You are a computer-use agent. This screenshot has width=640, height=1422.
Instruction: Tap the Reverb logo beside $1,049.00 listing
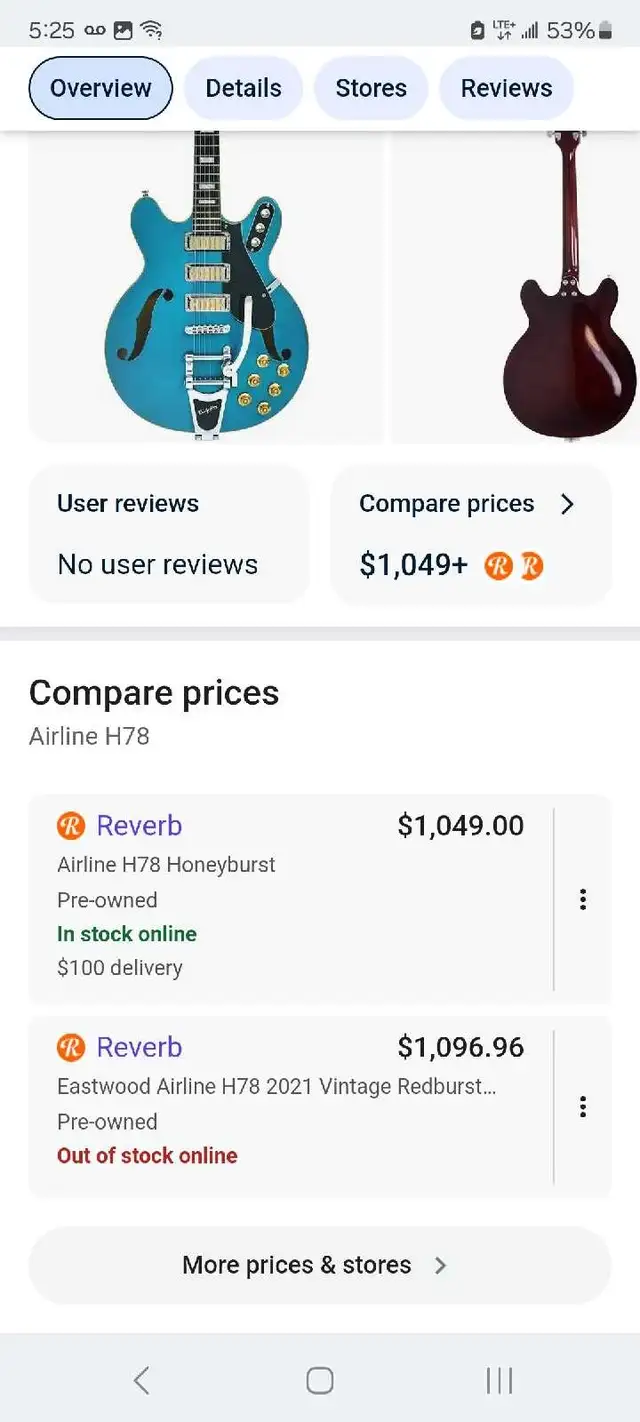[x=71, y=826]
